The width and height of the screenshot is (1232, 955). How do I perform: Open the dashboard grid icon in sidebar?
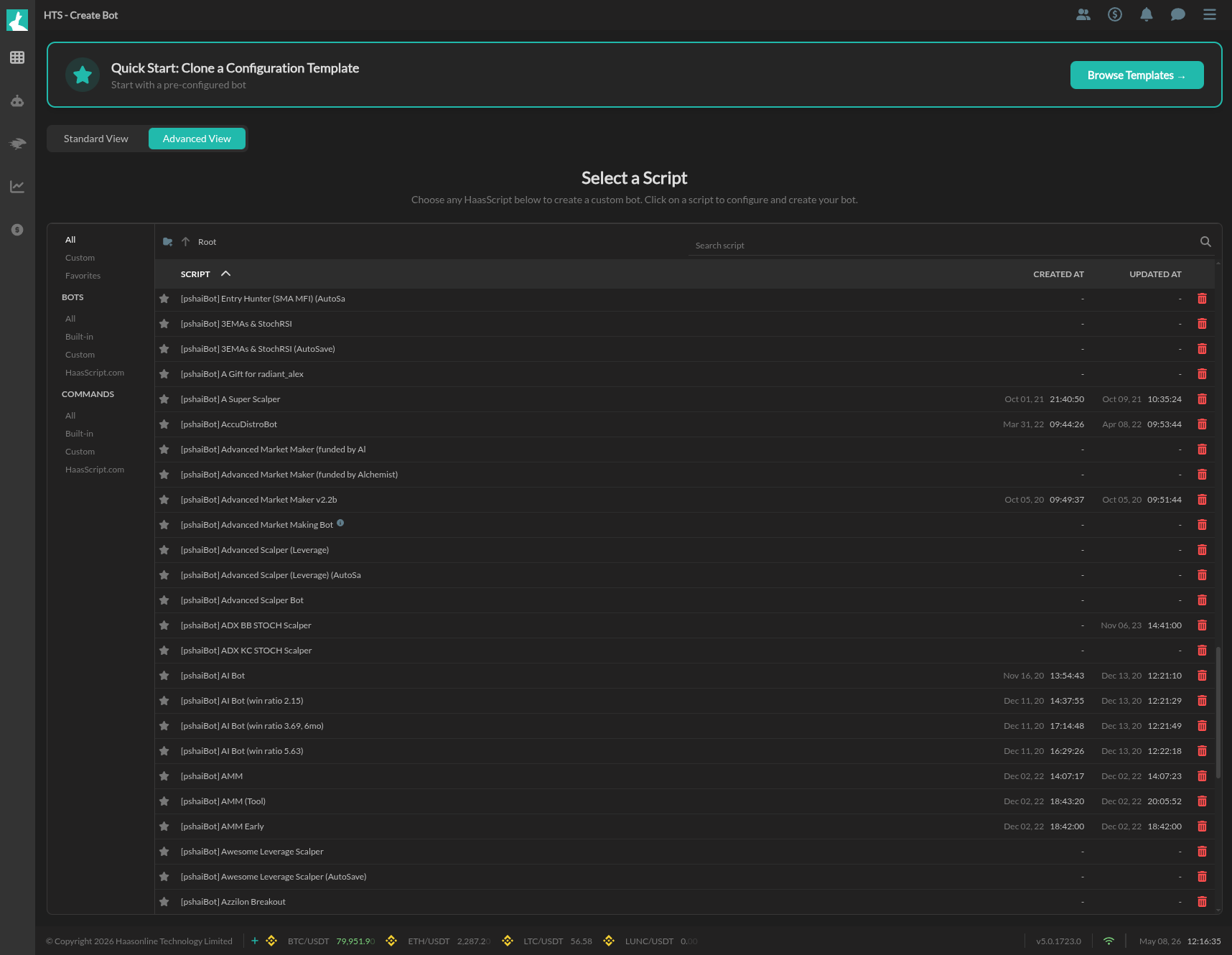[x=17, y=57]
